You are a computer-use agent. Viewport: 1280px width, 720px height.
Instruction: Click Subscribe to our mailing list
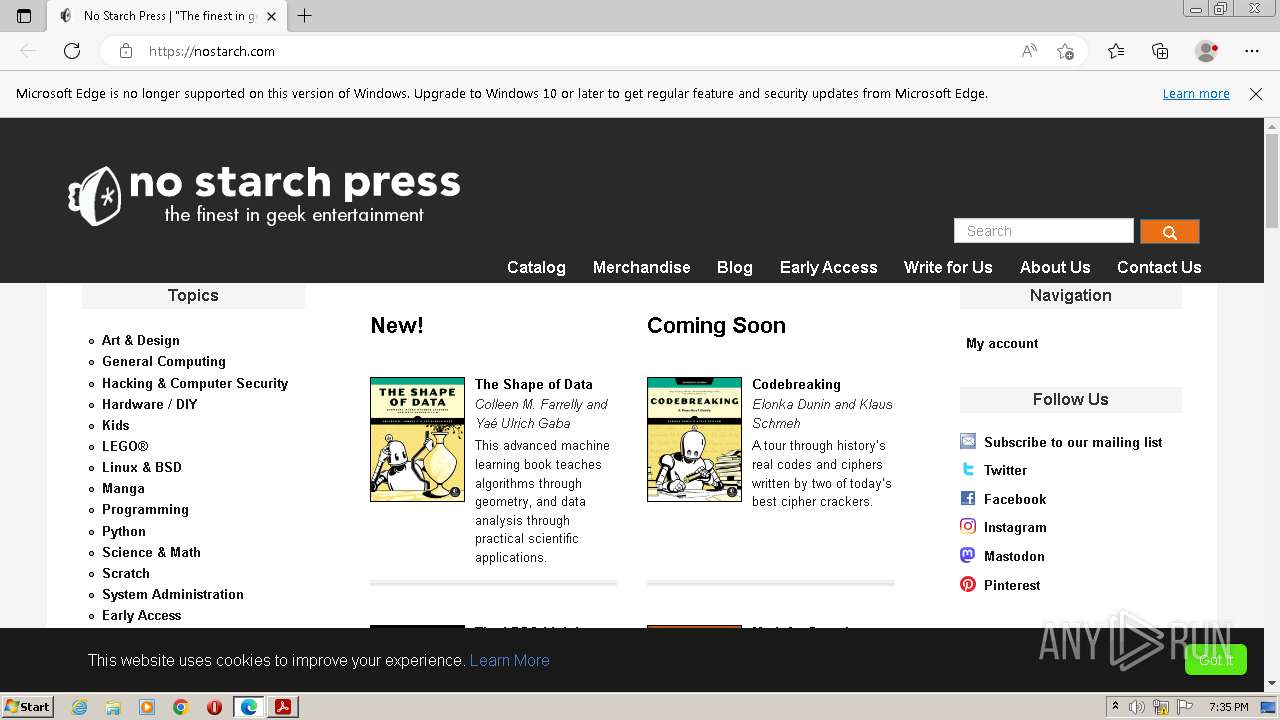coord(1073,442)
